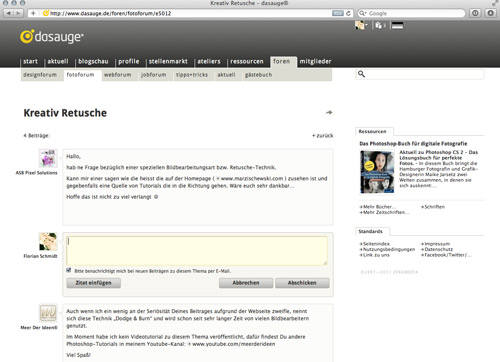The width and height of the screenshot is (500, 362).
Task: Open the Seitenindex link
Action: tap(374, 244)
